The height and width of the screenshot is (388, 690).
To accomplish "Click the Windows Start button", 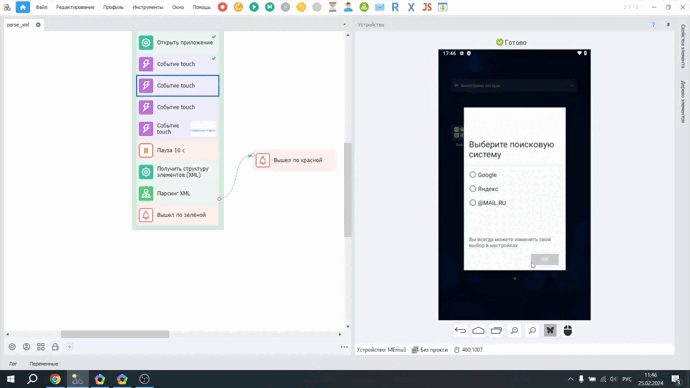I will 11,379.
